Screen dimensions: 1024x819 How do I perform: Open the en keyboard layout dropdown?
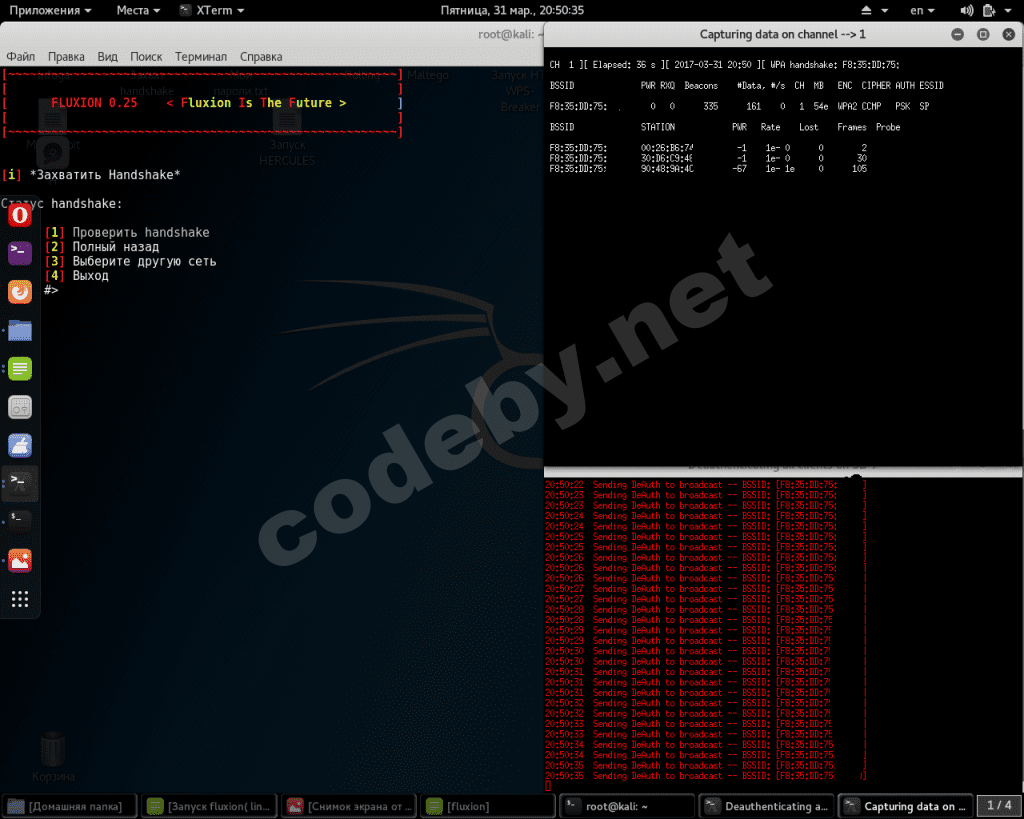922,10
